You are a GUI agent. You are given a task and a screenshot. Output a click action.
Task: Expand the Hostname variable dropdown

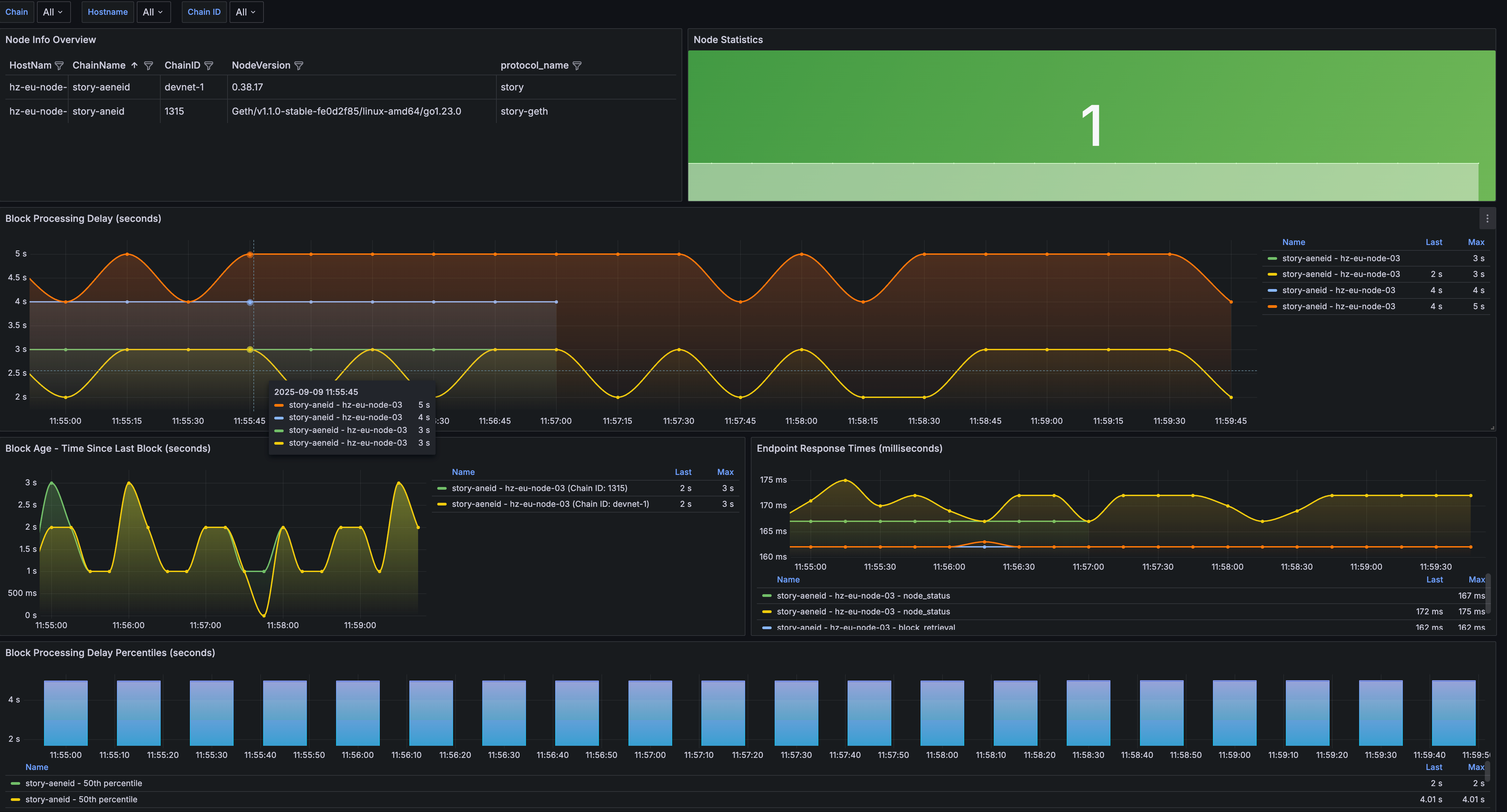click(x=153, y=12)
